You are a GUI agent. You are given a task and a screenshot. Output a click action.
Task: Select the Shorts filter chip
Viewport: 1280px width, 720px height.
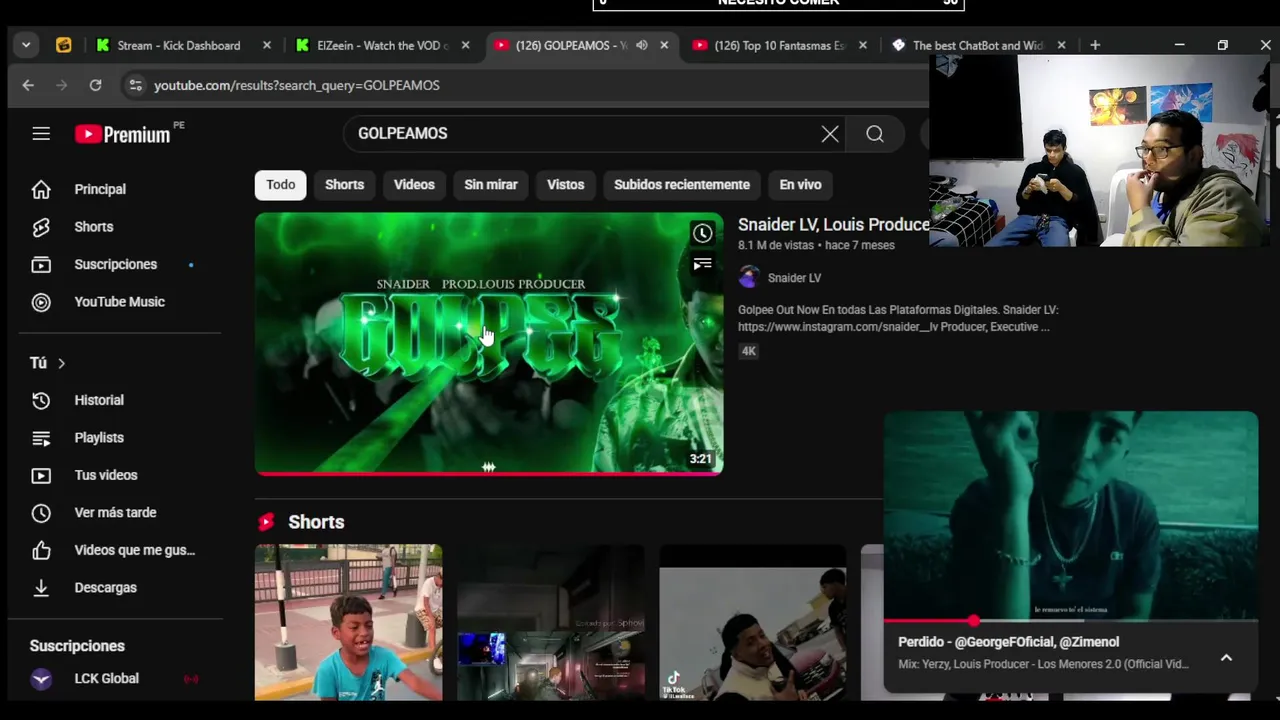click(x=344, y=185)
